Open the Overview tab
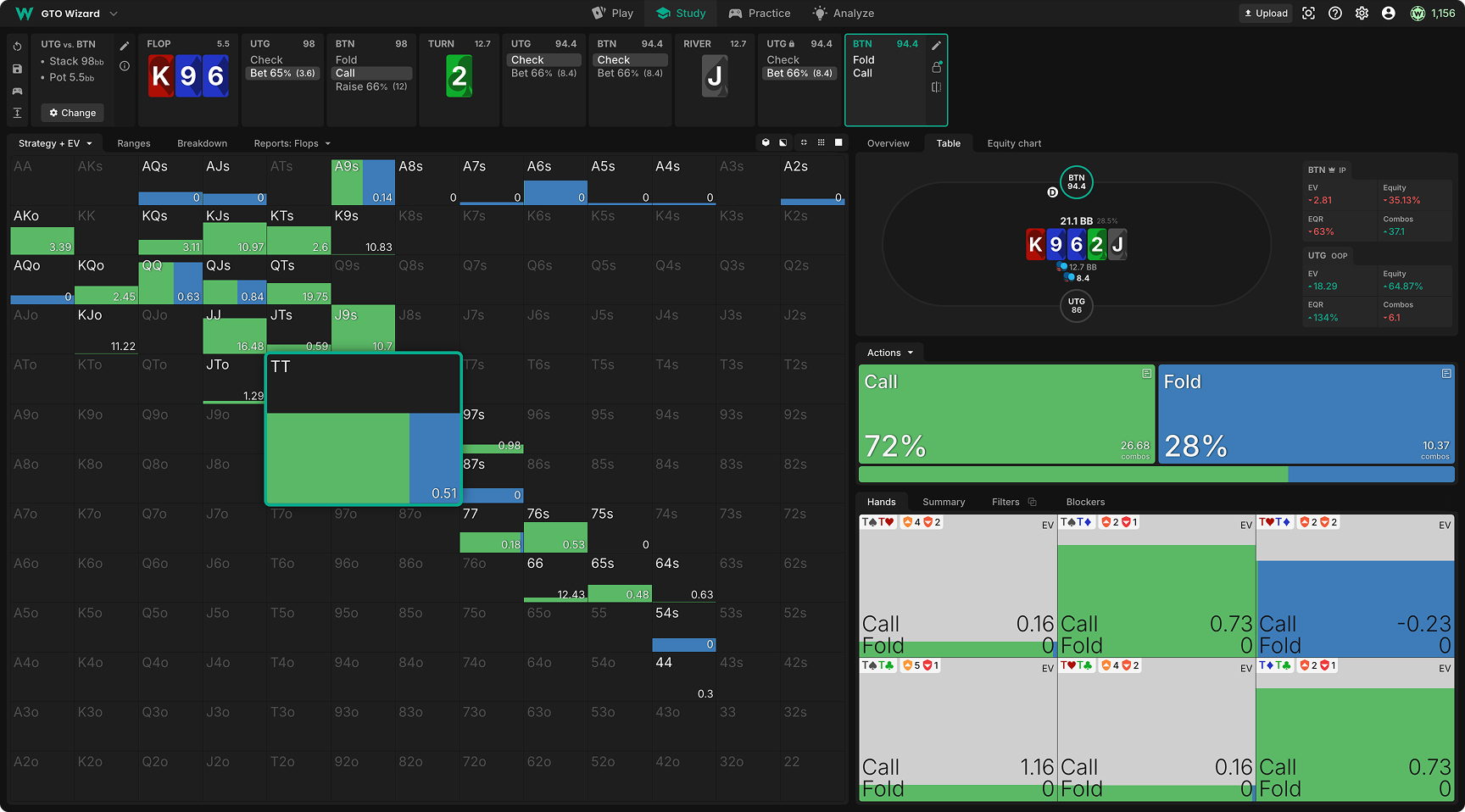Viewport: 1465px width, 812px height. click(888, 143)
